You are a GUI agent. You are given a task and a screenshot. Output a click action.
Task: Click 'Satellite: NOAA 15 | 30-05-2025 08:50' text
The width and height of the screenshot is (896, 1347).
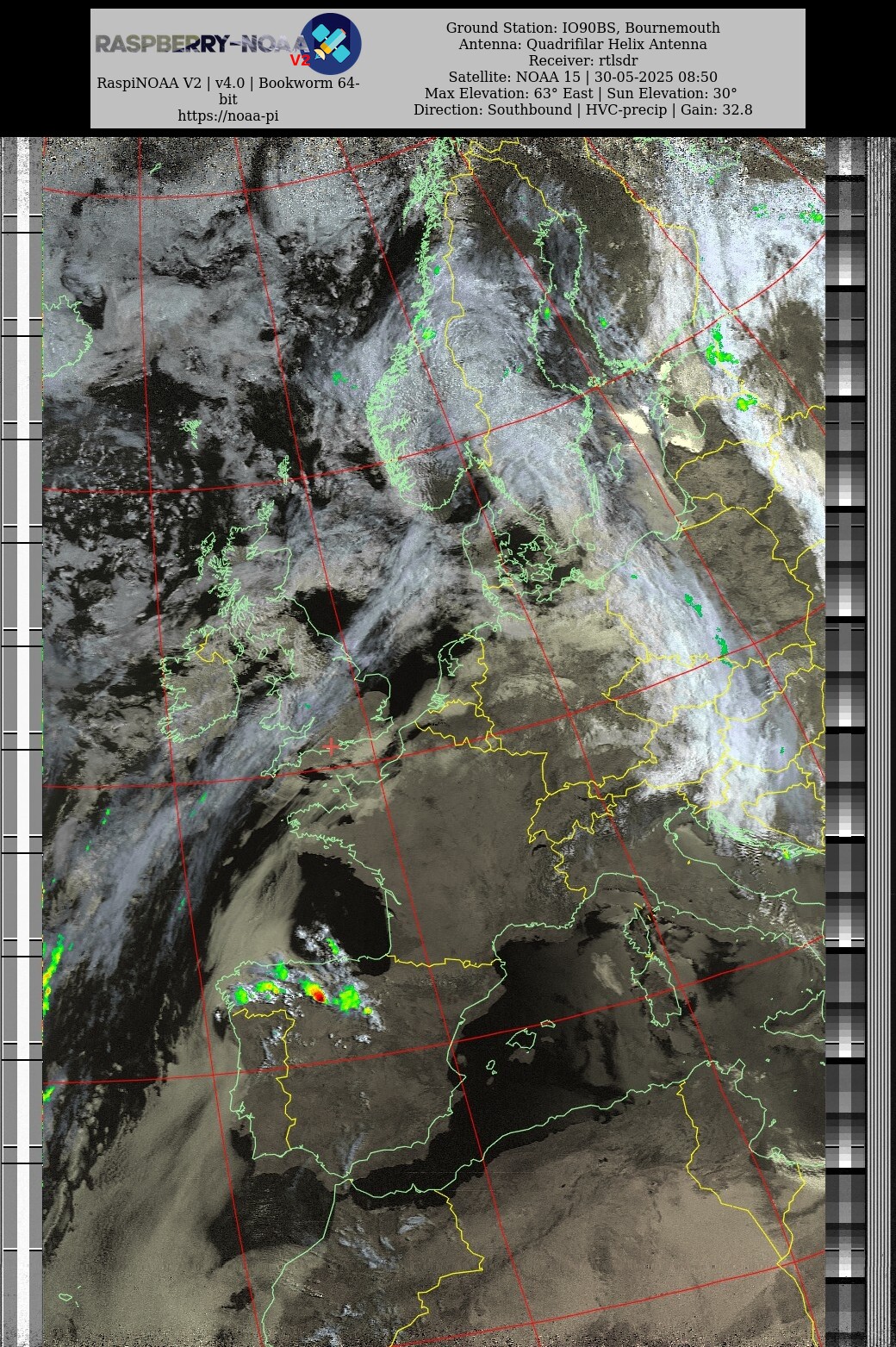point(583,77)
